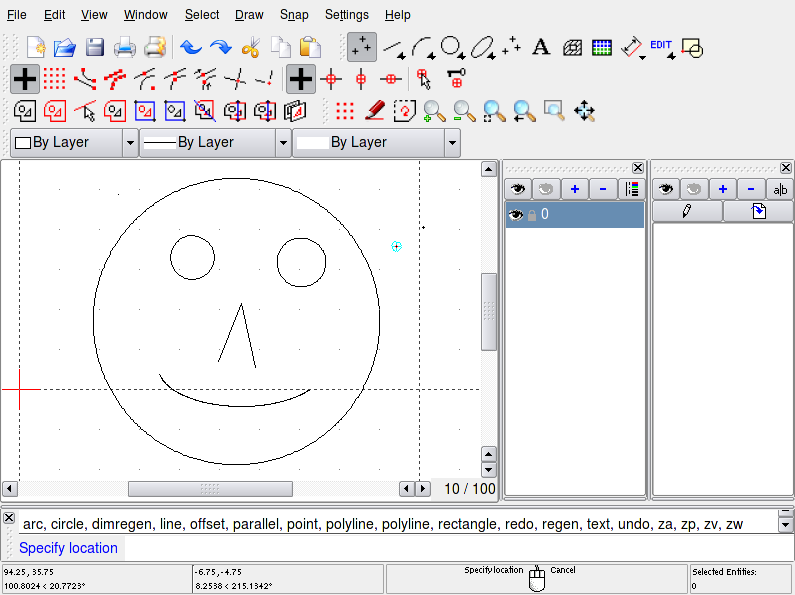Click the red pencil draft icon
Image resolution: width=795 pixels, height=595 pixels.
(375, 110)
